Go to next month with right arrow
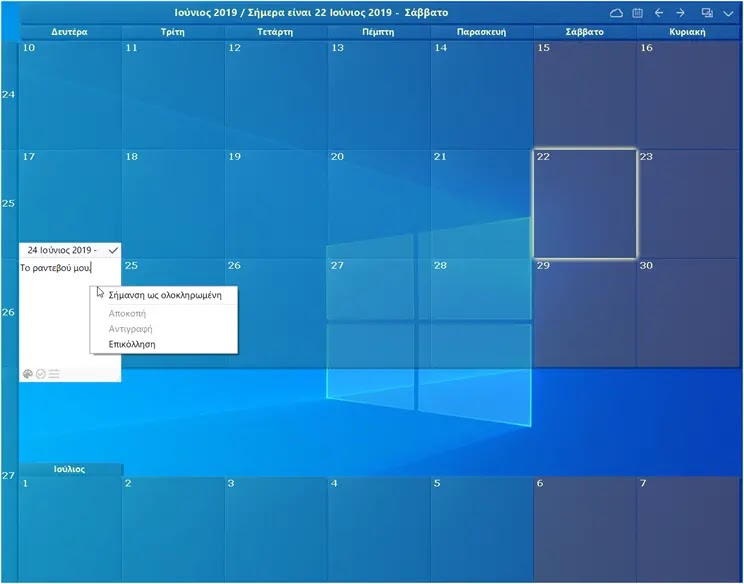 [680, 13]
